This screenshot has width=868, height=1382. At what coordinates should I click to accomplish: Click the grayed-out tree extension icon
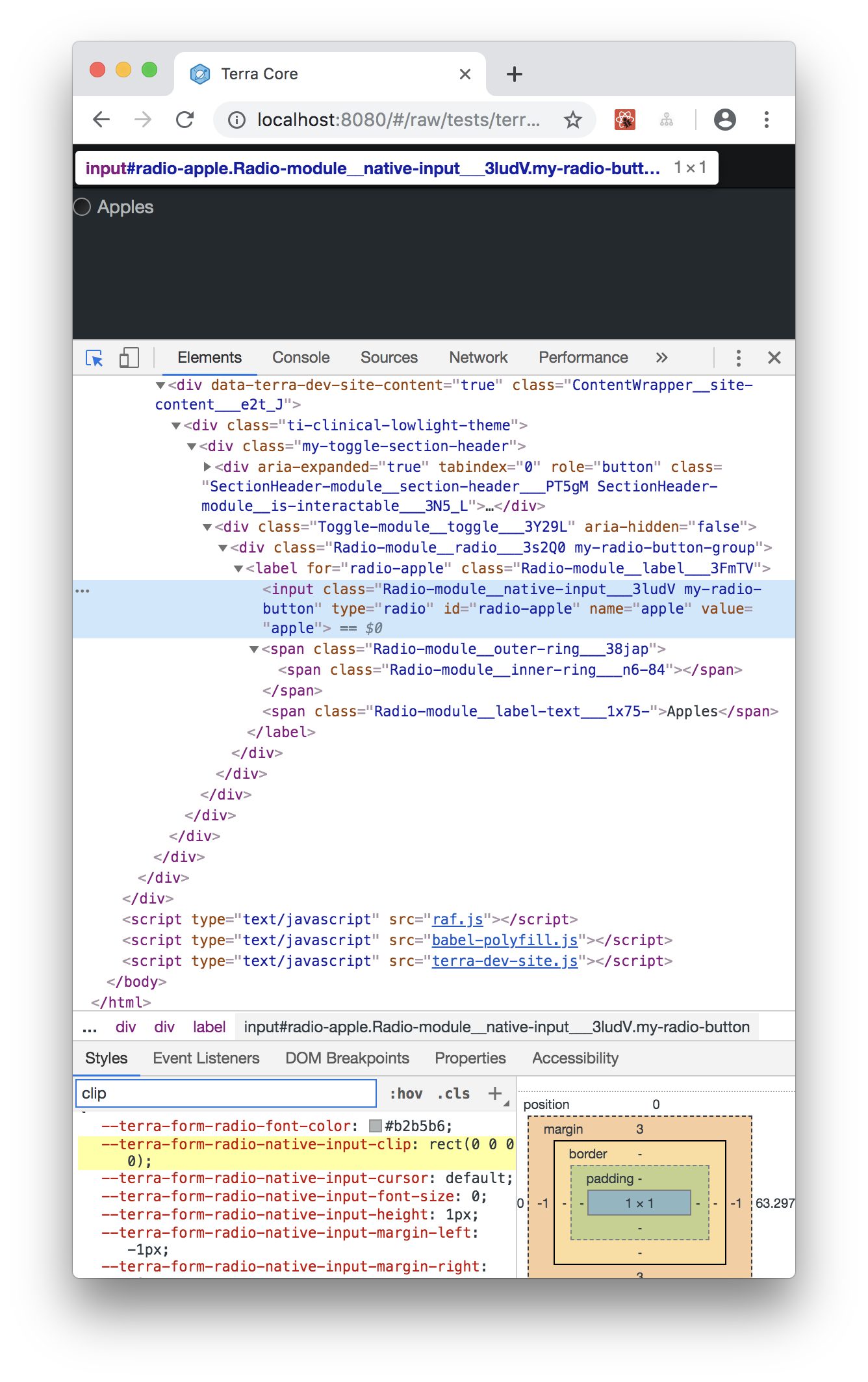coord(667,120)
